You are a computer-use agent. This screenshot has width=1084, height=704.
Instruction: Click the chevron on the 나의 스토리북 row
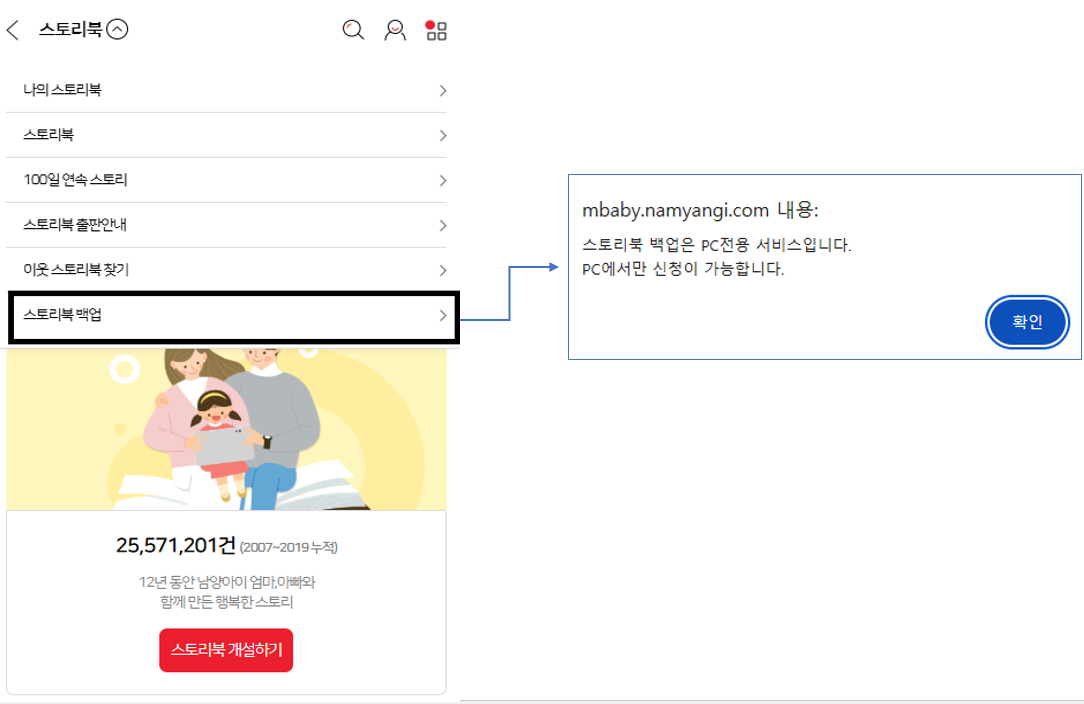pyautogui.click(x=442, y=91)
